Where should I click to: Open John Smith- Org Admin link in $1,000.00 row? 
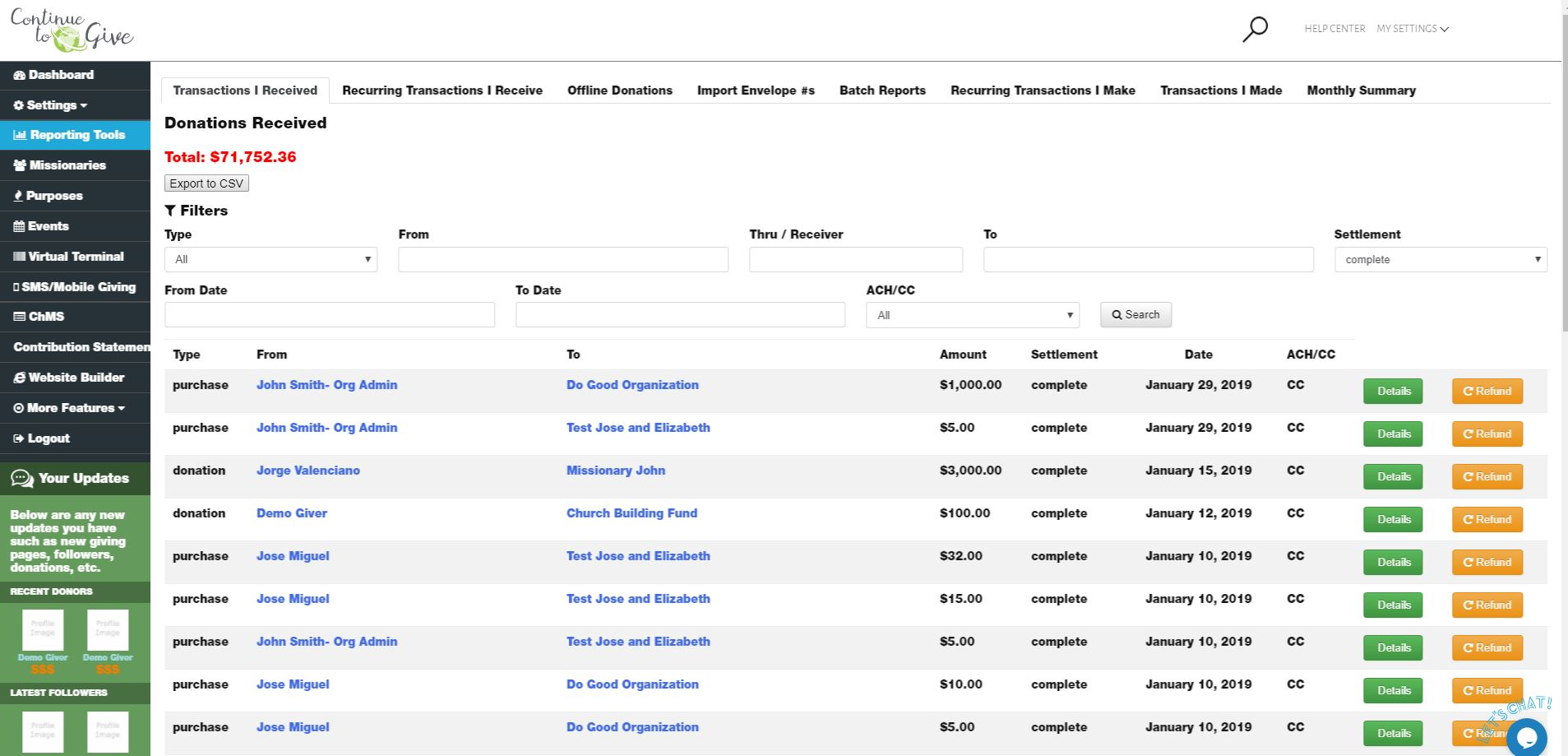326,385
